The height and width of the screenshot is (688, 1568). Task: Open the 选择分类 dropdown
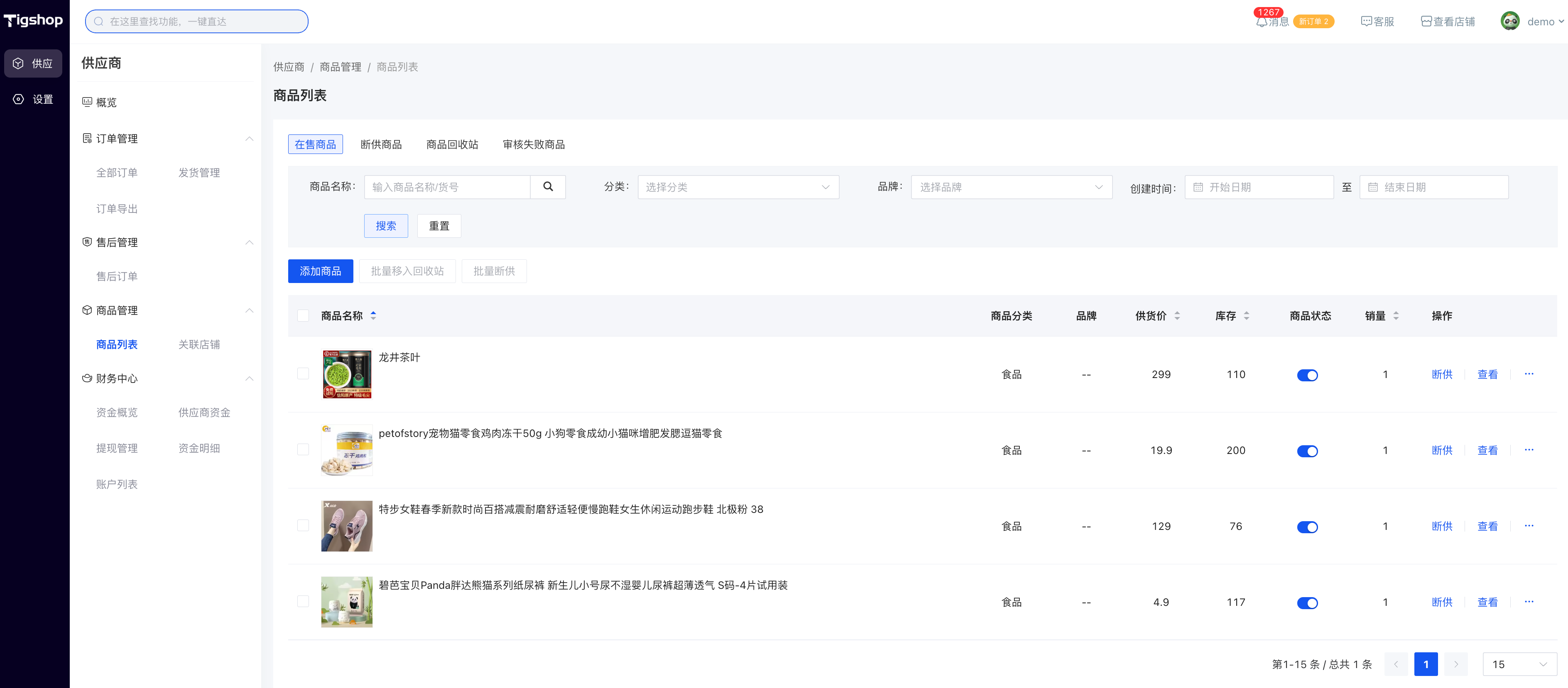pos(738,187)
